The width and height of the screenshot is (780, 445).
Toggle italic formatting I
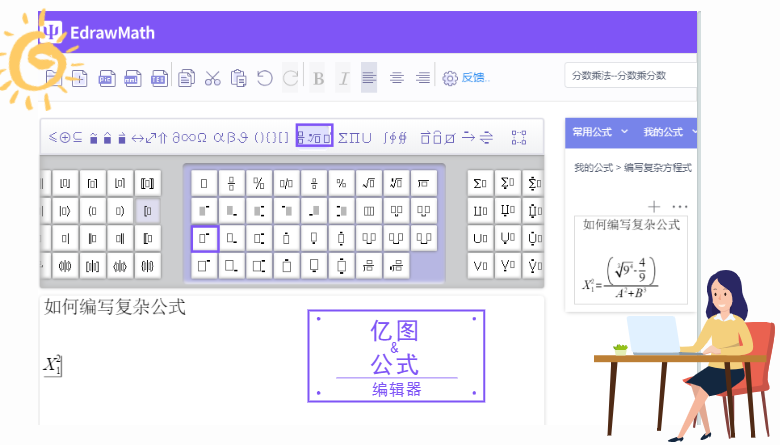click(343, 78)
